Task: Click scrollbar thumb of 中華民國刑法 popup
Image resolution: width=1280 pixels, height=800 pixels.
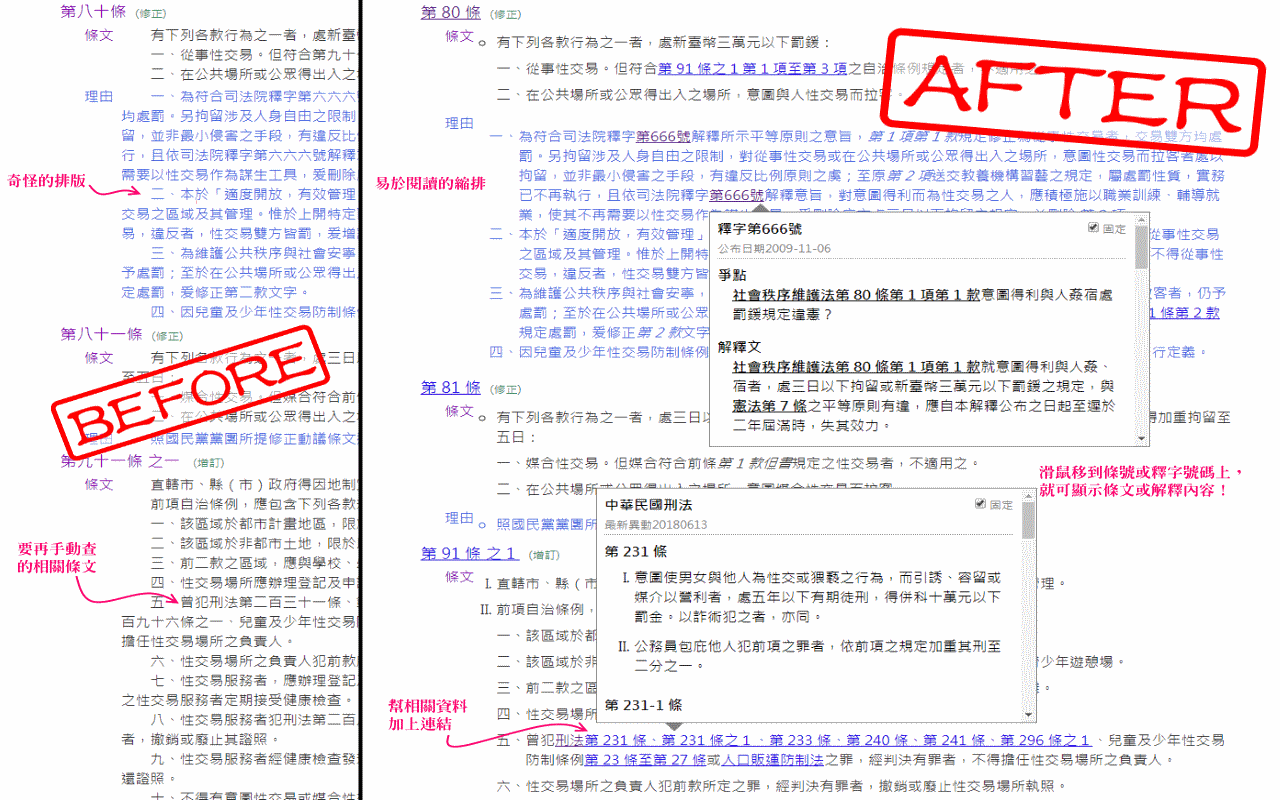Action: pyautogui.click(x=1028, y=520)
